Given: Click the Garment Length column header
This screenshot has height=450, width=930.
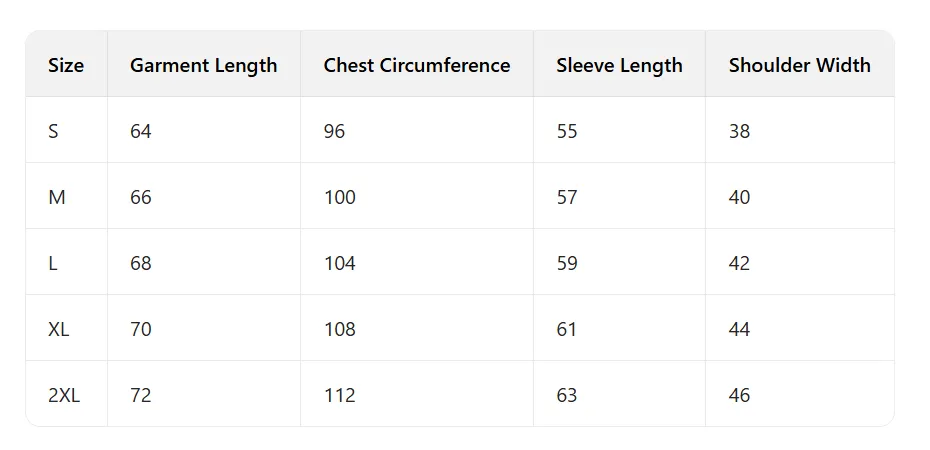Looking at the screenshot, I should [203, 66].
